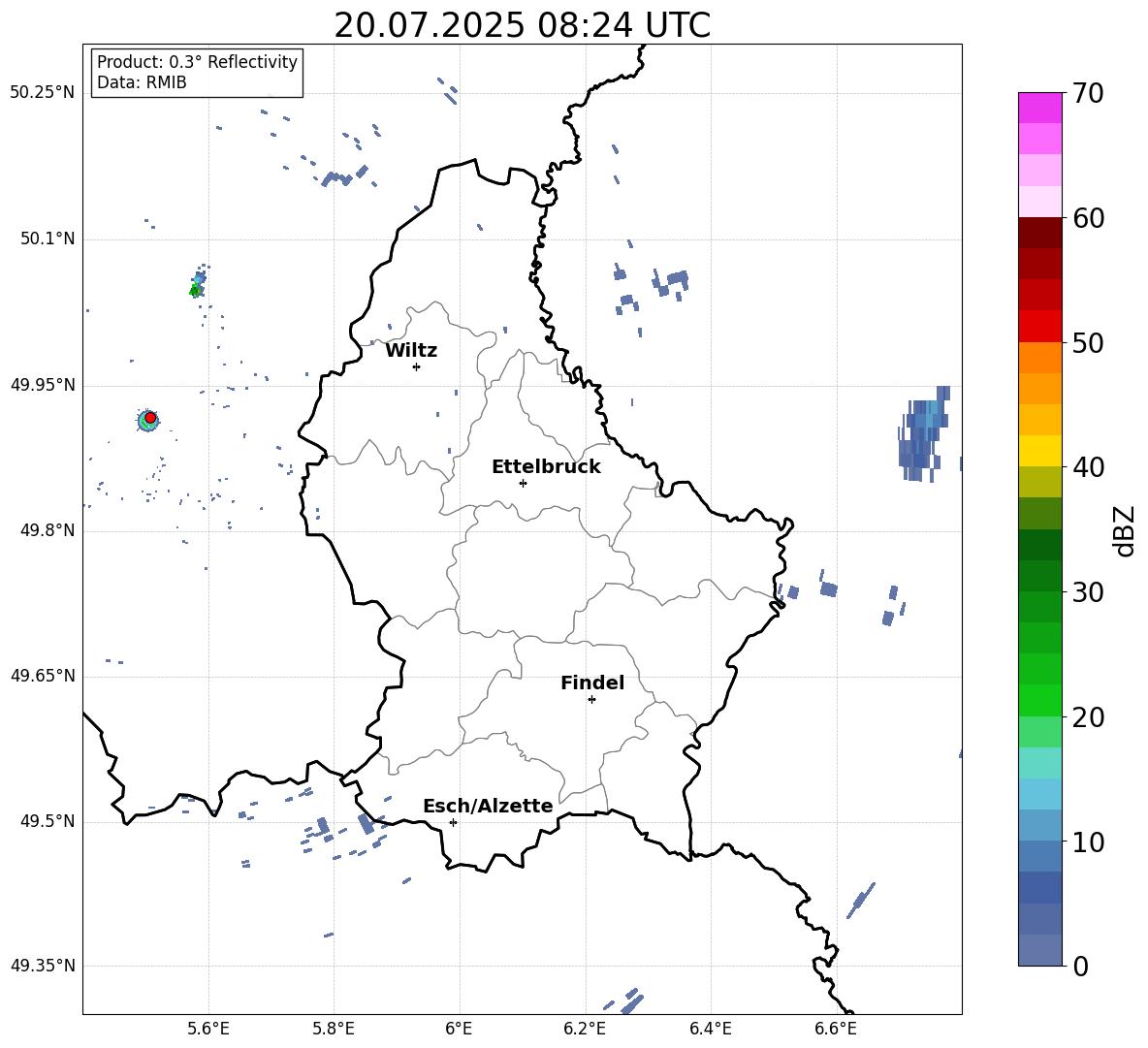The image size is (1148, 1048).
Task: Click the 49.65°N latitude label
Action: tap(43, 676)
